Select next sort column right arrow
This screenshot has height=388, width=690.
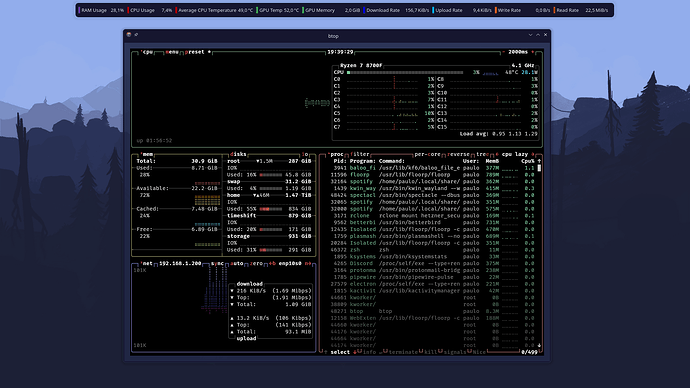tap(532, 154)
